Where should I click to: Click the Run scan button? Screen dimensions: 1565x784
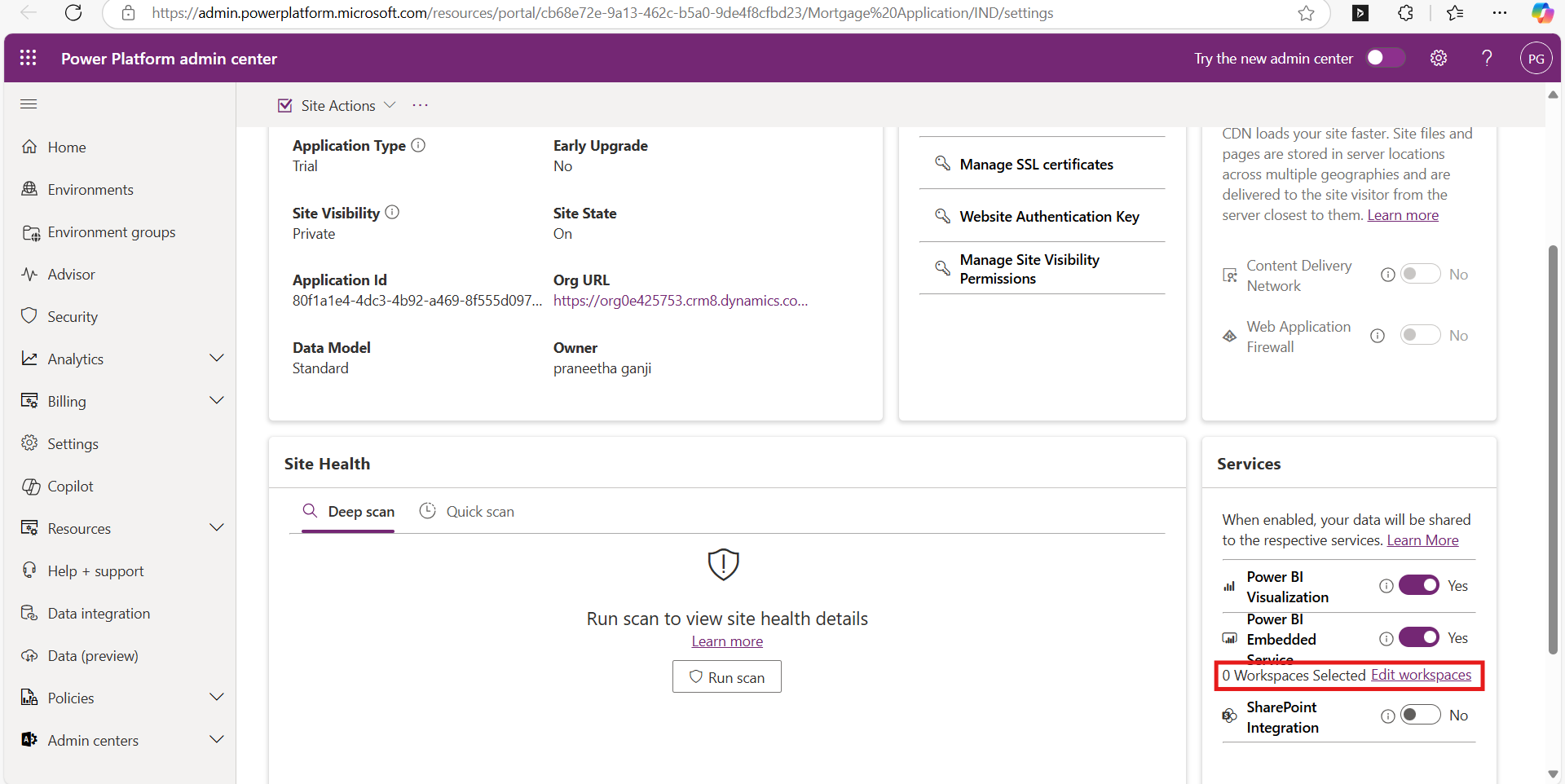(x=726, y=676)
